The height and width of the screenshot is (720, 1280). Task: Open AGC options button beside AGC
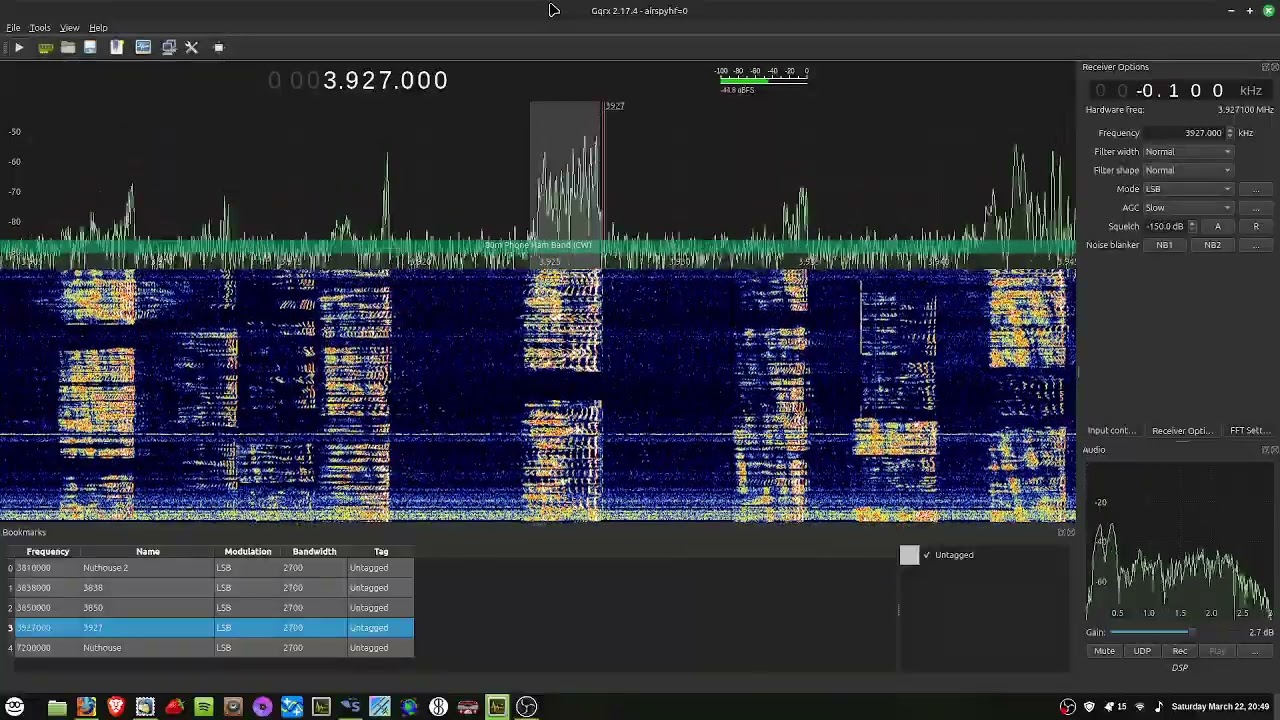[1256, 208]
